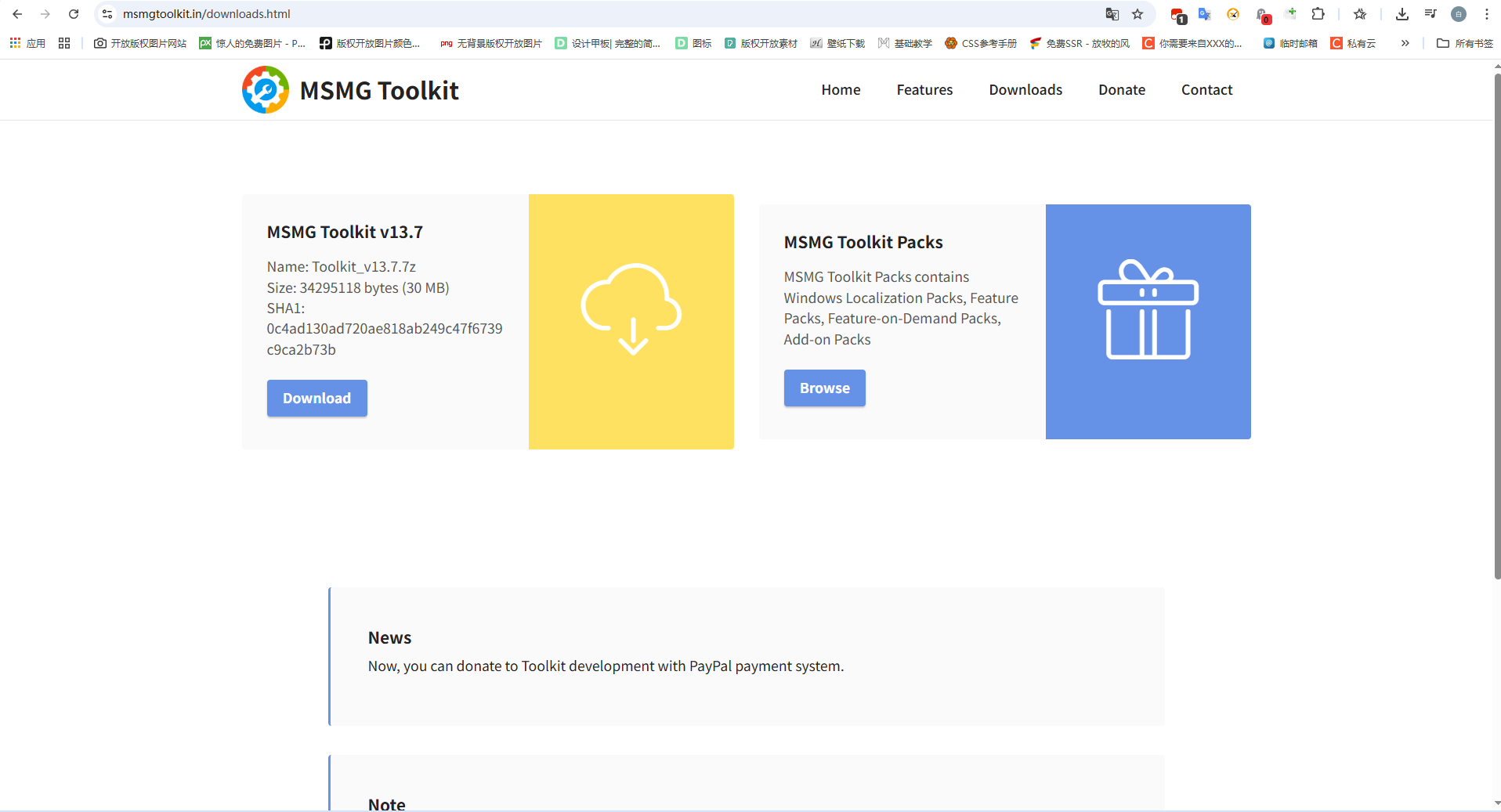The height and width of the screenshot is (812, 1501).
Task: Open the 所有书签 all bookmarks folder
Action: point(1465,43)
